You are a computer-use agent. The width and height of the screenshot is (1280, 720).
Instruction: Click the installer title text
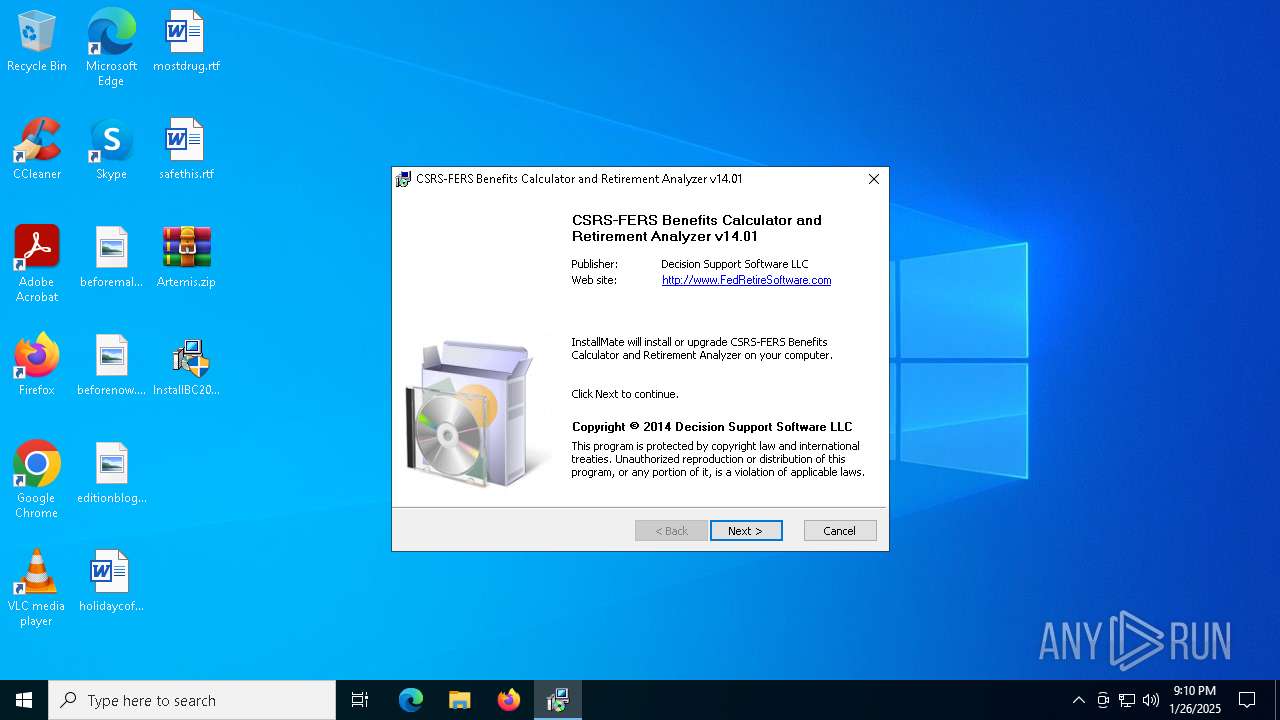point(579,179)
